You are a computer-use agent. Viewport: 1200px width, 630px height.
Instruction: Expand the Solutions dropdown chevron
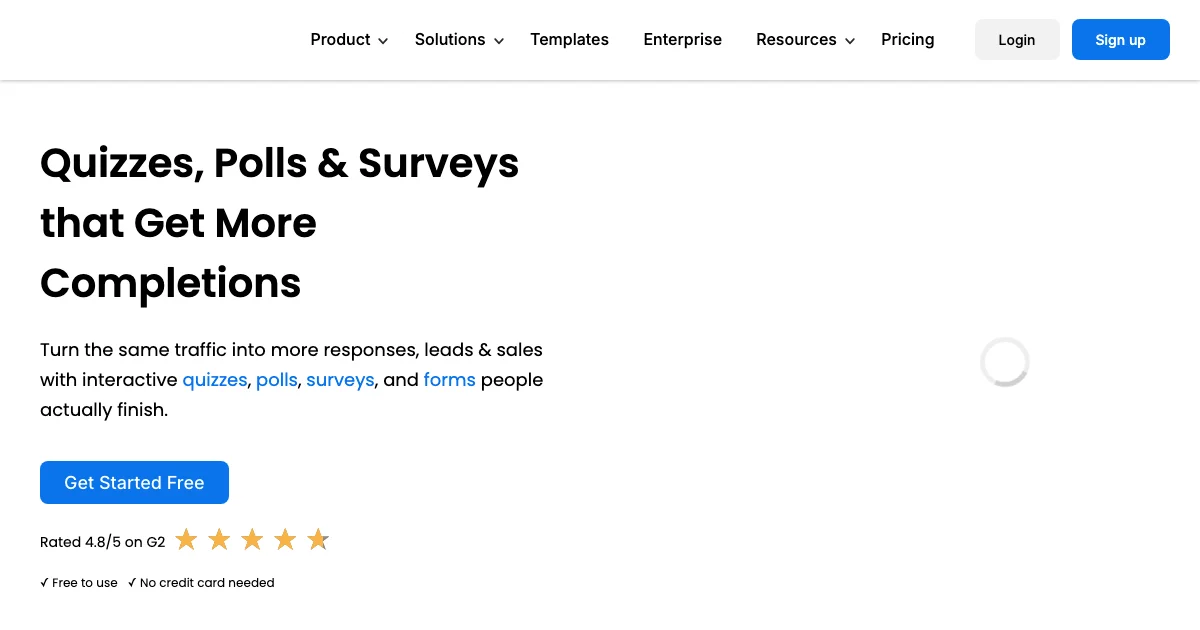tap(499, 41)
